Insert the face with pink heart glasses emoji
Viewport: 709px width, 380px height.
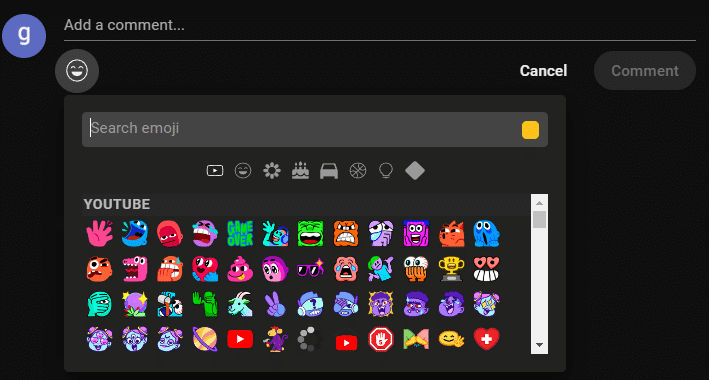click(99, 339)
